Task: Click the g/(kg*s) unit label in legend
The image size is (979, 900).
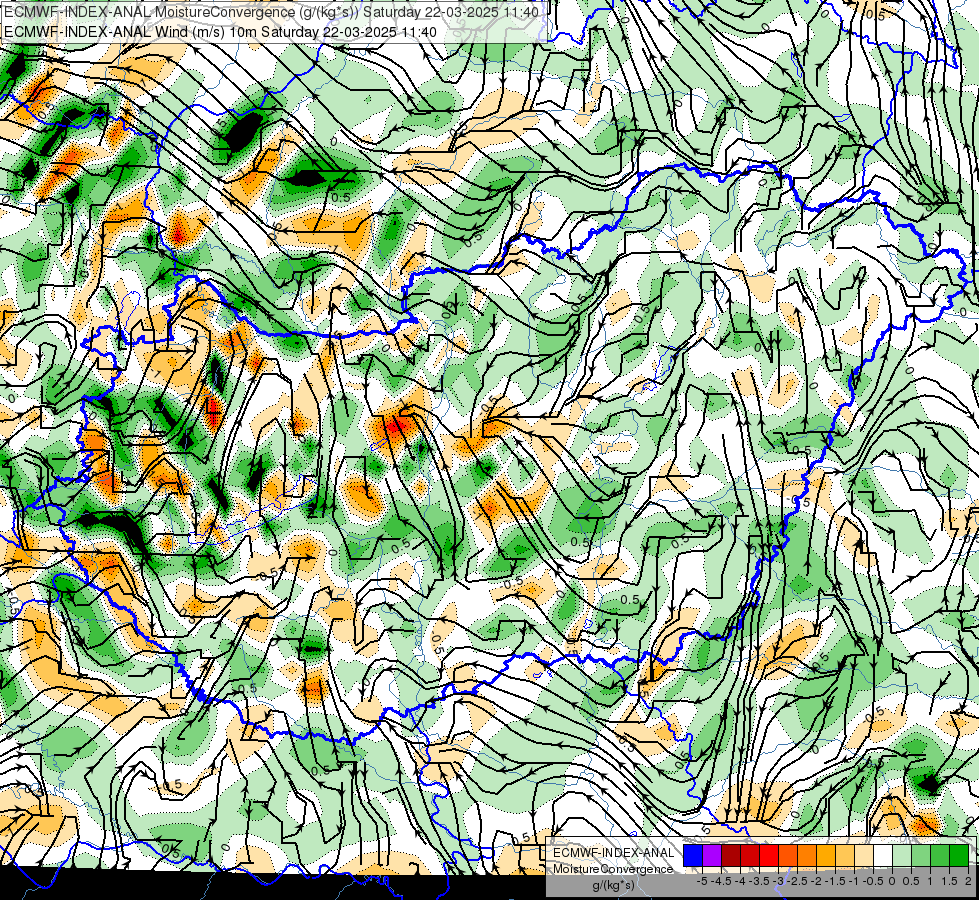Action: point(614,885)
